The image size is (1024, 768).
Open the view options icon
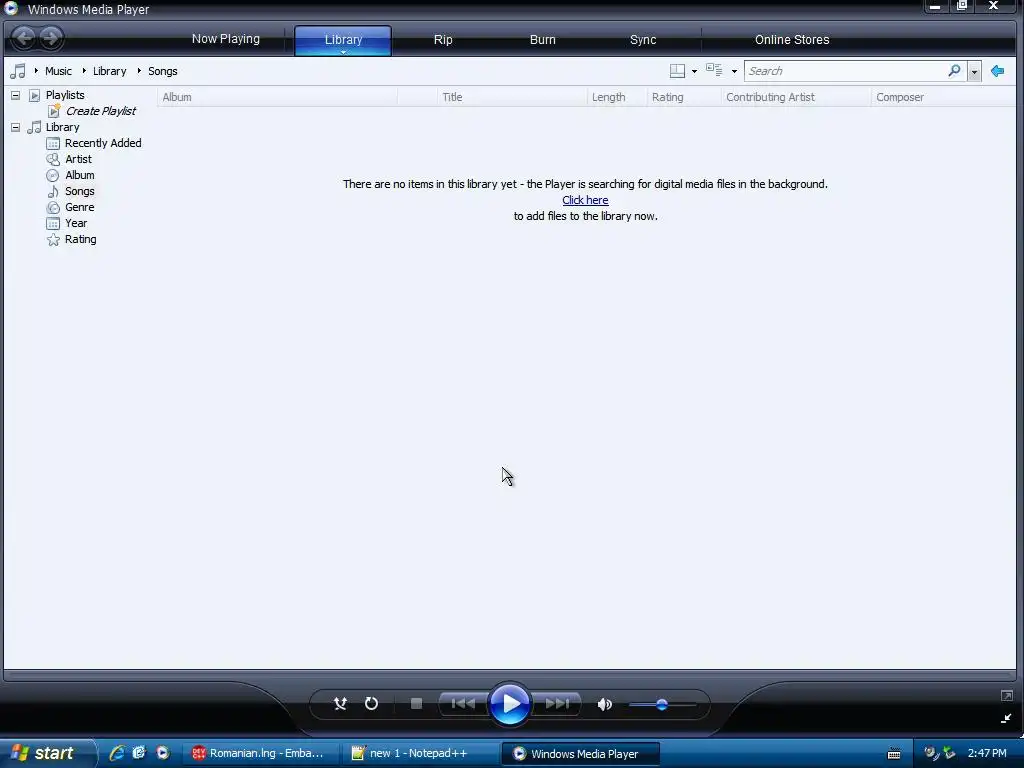point(714,70)
